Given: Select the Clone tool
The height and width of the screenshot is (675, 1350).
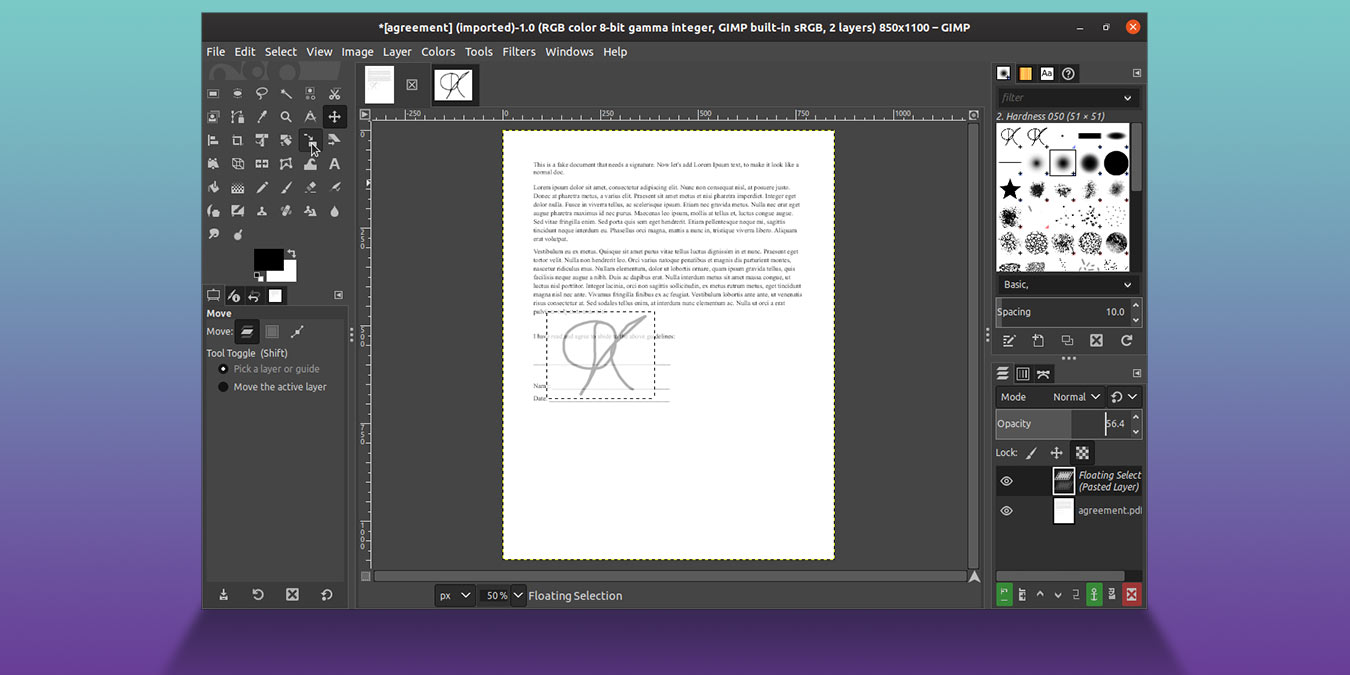Looking at the screenshot, I should [262, 211].
